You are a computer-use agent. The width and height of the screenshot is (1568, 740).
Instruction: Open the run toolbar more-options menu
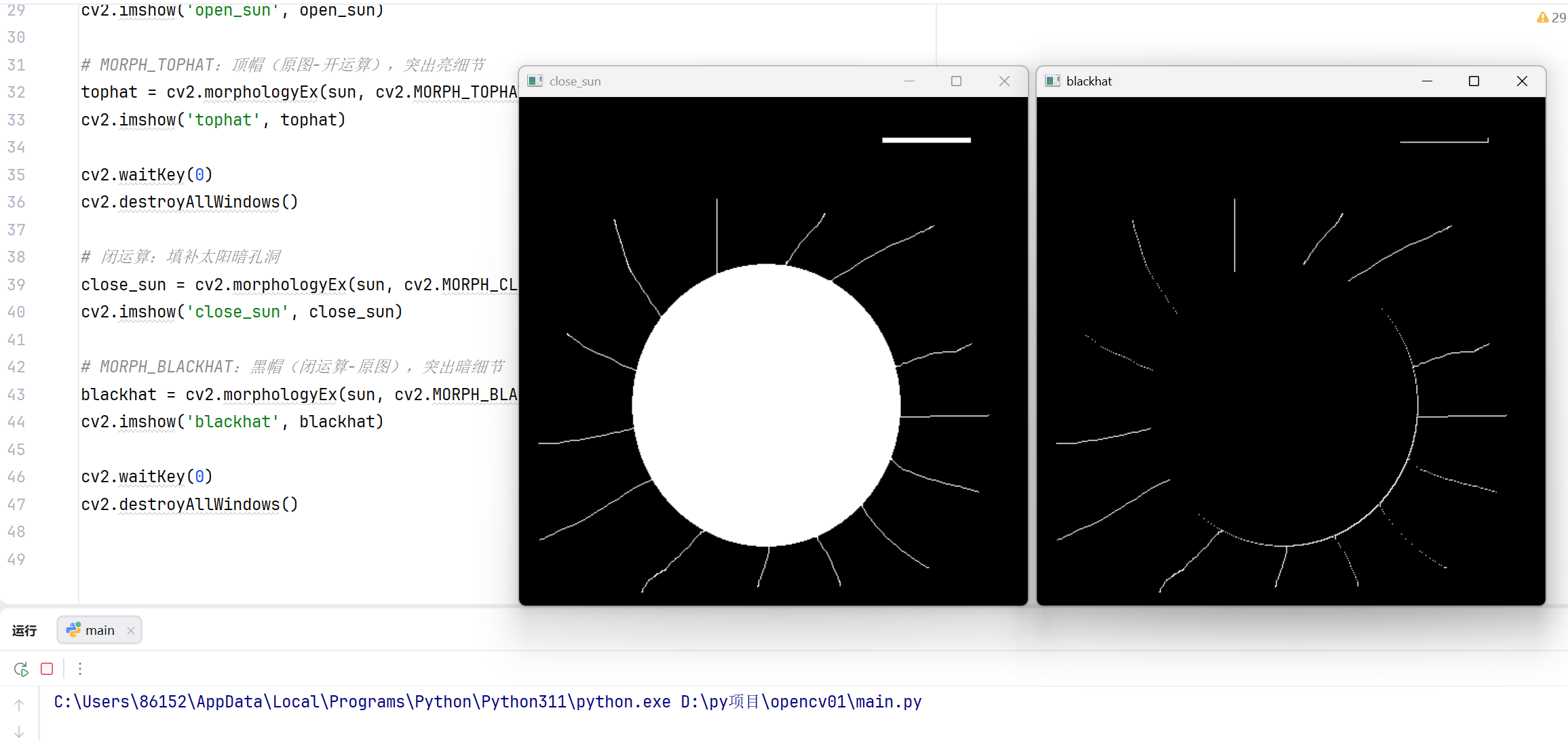coord(80,669)
